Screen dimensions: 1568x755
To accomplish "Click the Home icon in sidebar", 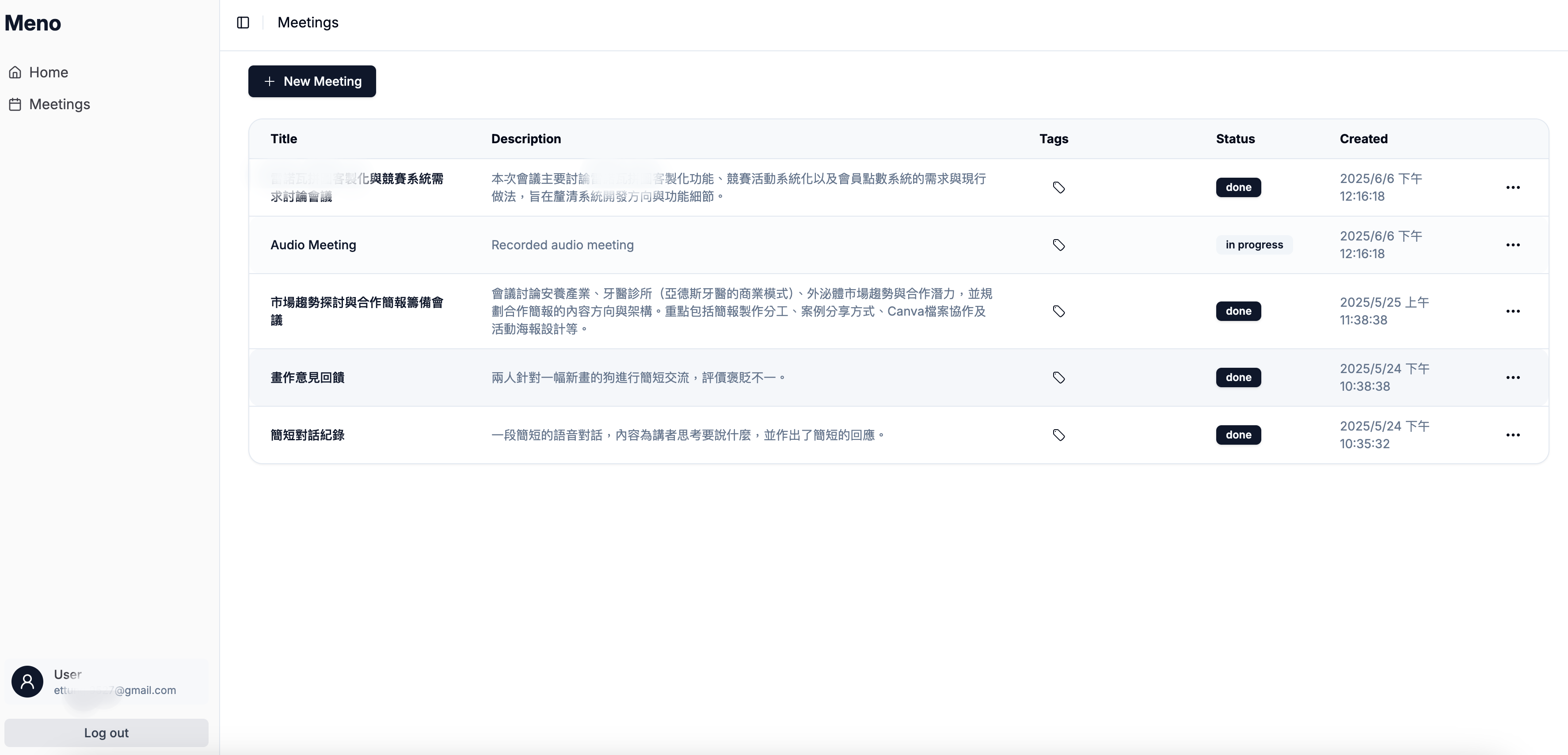I will [x=15, y=72].
